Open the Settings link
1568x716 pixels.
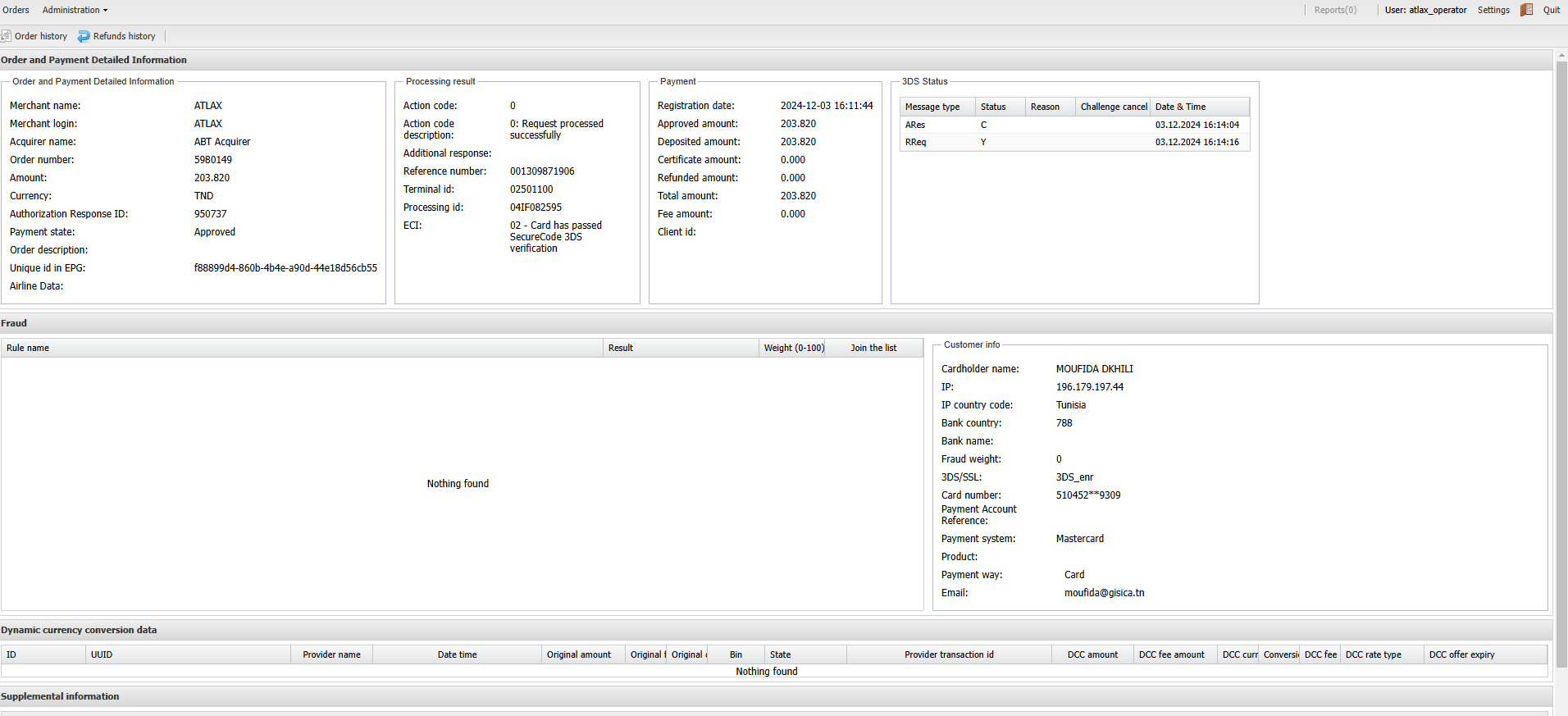pos(1493,10)
